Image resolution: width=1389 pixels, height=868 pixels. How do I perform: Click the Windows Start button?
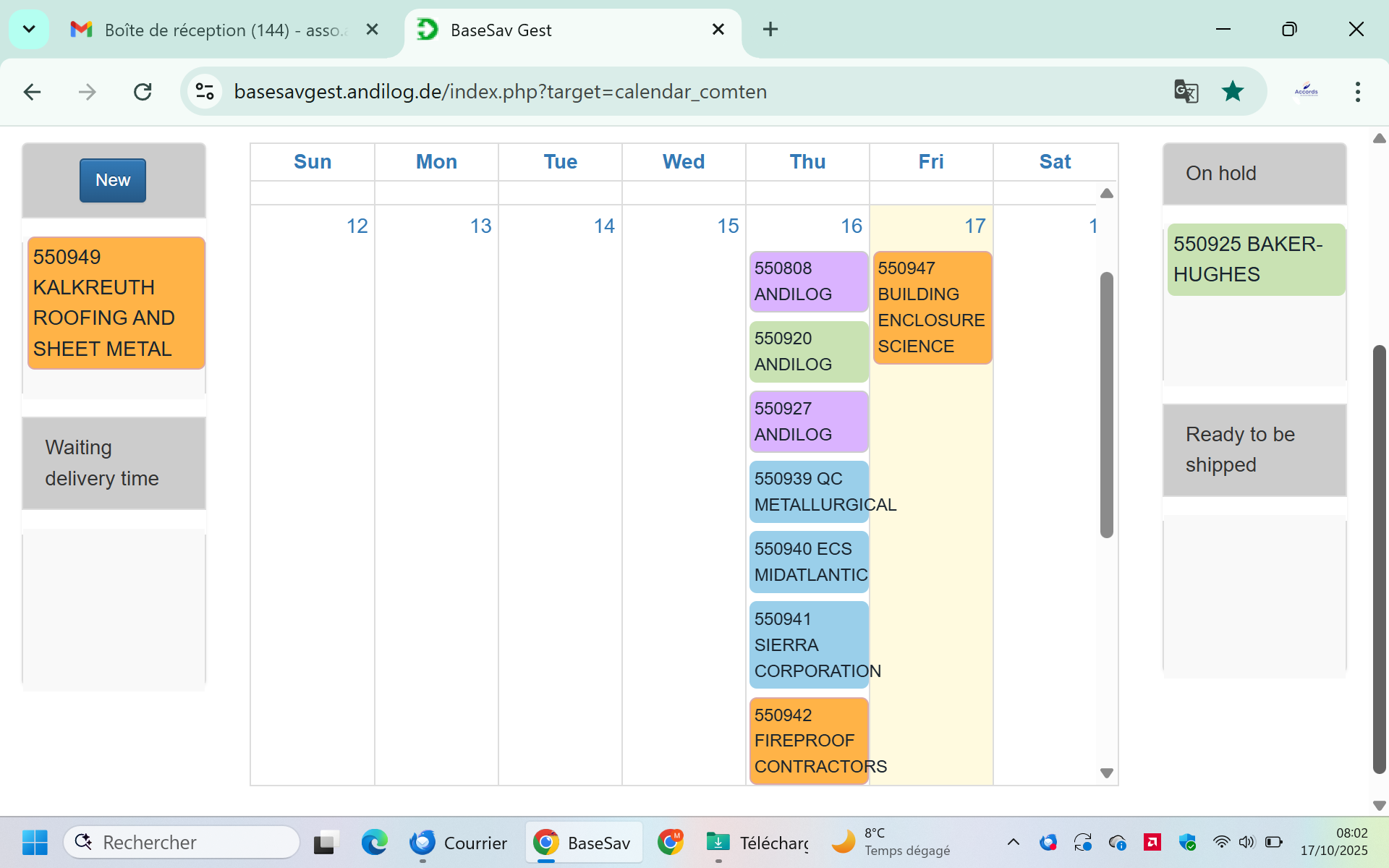tap(34, 843)
